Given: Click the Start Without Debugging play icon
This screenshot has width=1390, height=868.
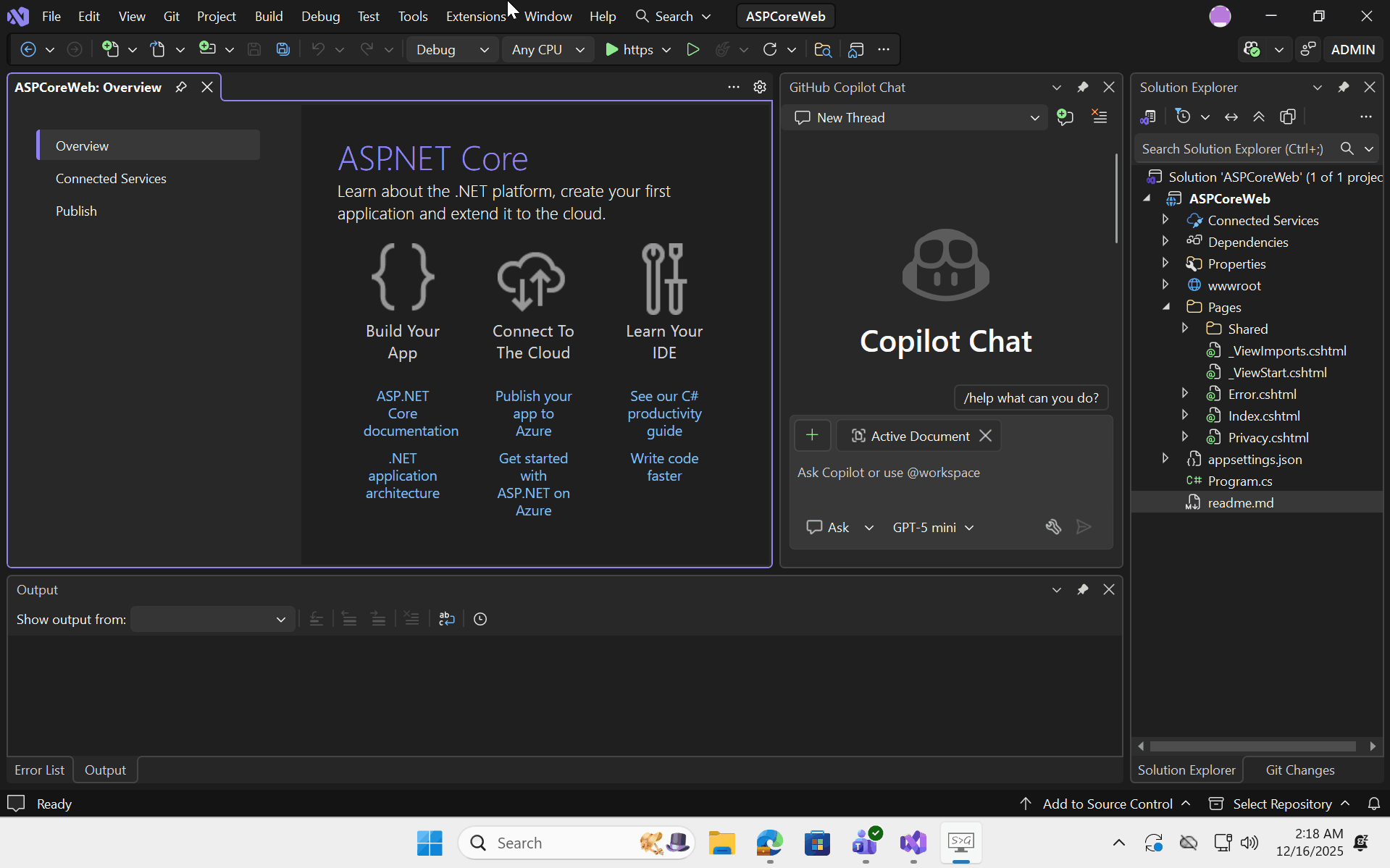Looking at the screenshot, I should 692,49.
